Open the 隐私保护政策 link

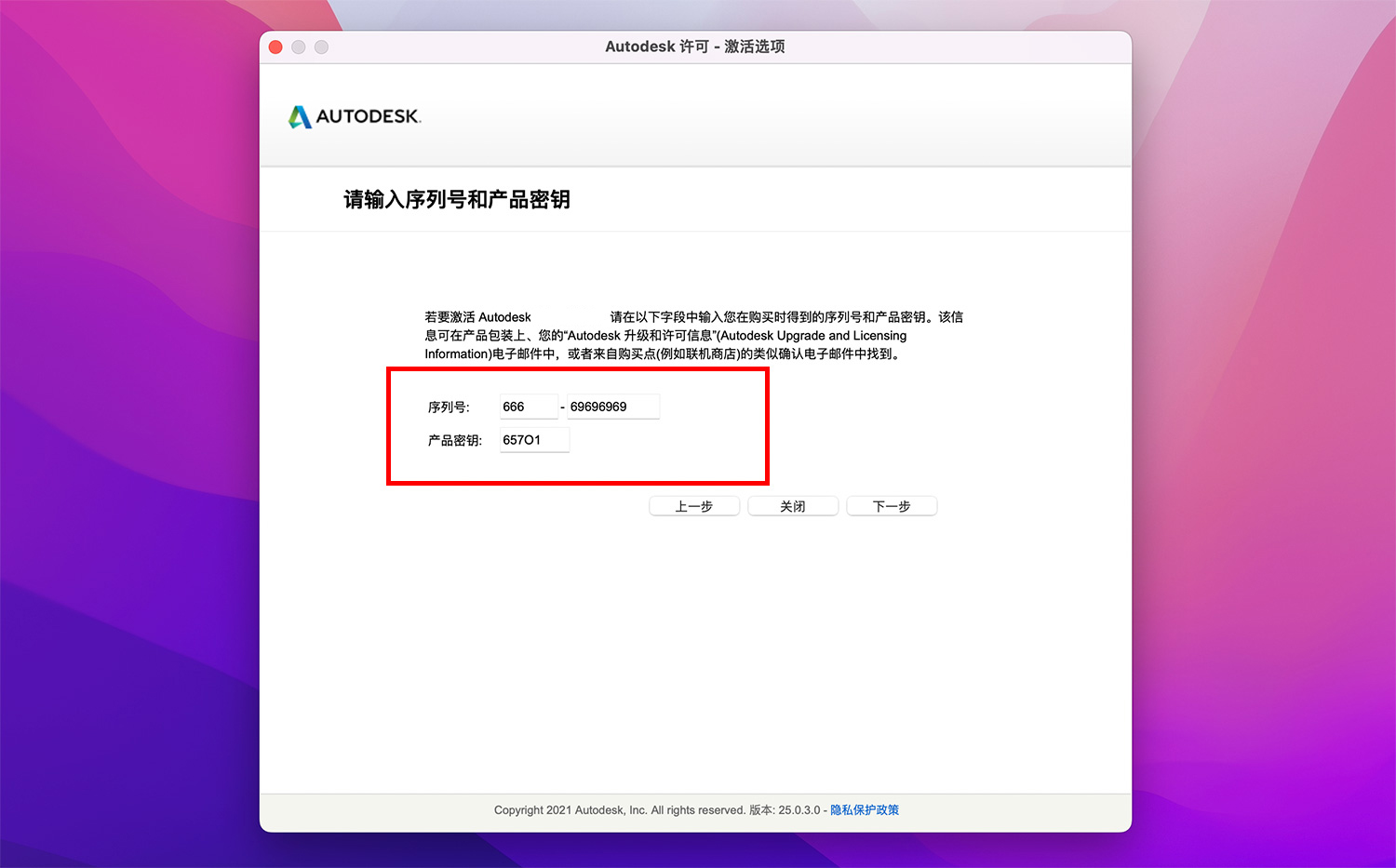(x=865, y=810)
